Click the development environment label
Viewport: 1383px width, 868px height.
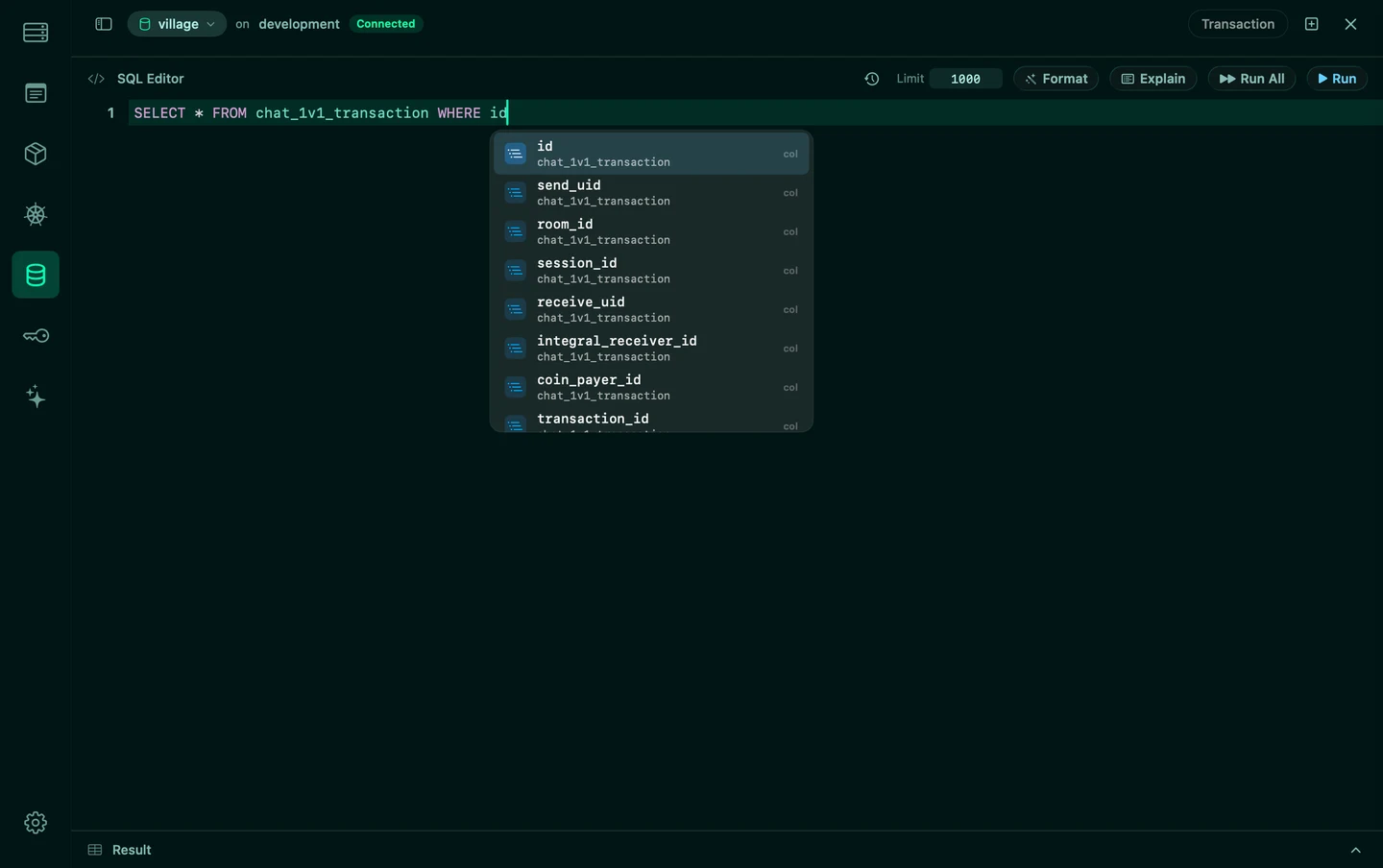(299, 24)
